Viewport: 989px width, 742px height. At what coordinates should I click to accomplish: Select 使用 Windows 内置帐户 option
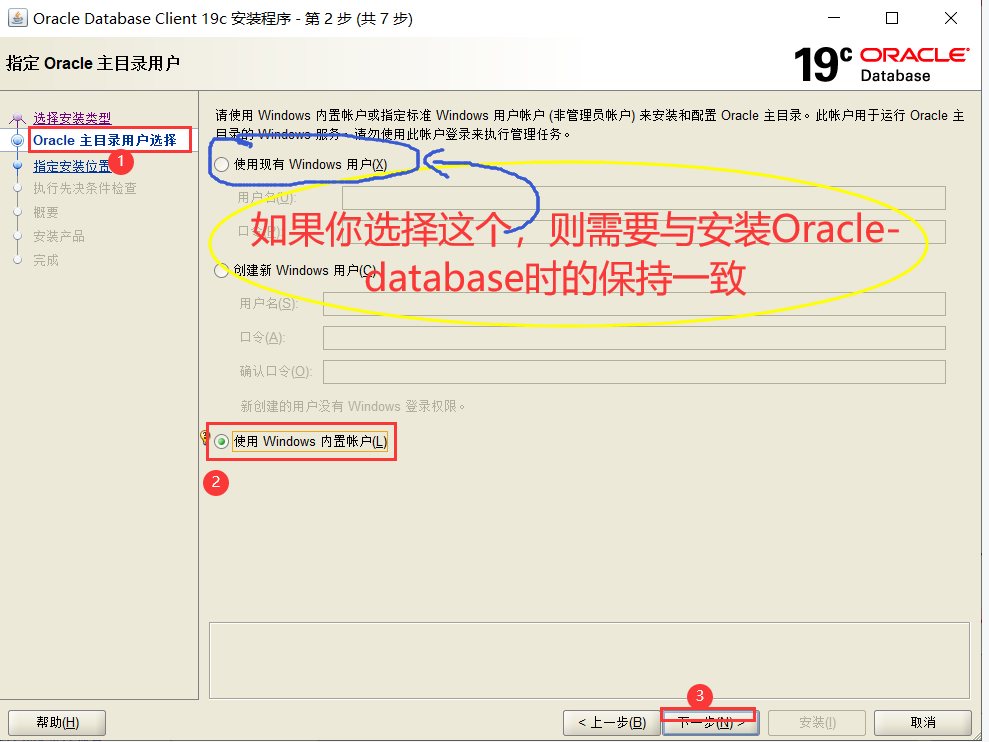coord(221,441)
